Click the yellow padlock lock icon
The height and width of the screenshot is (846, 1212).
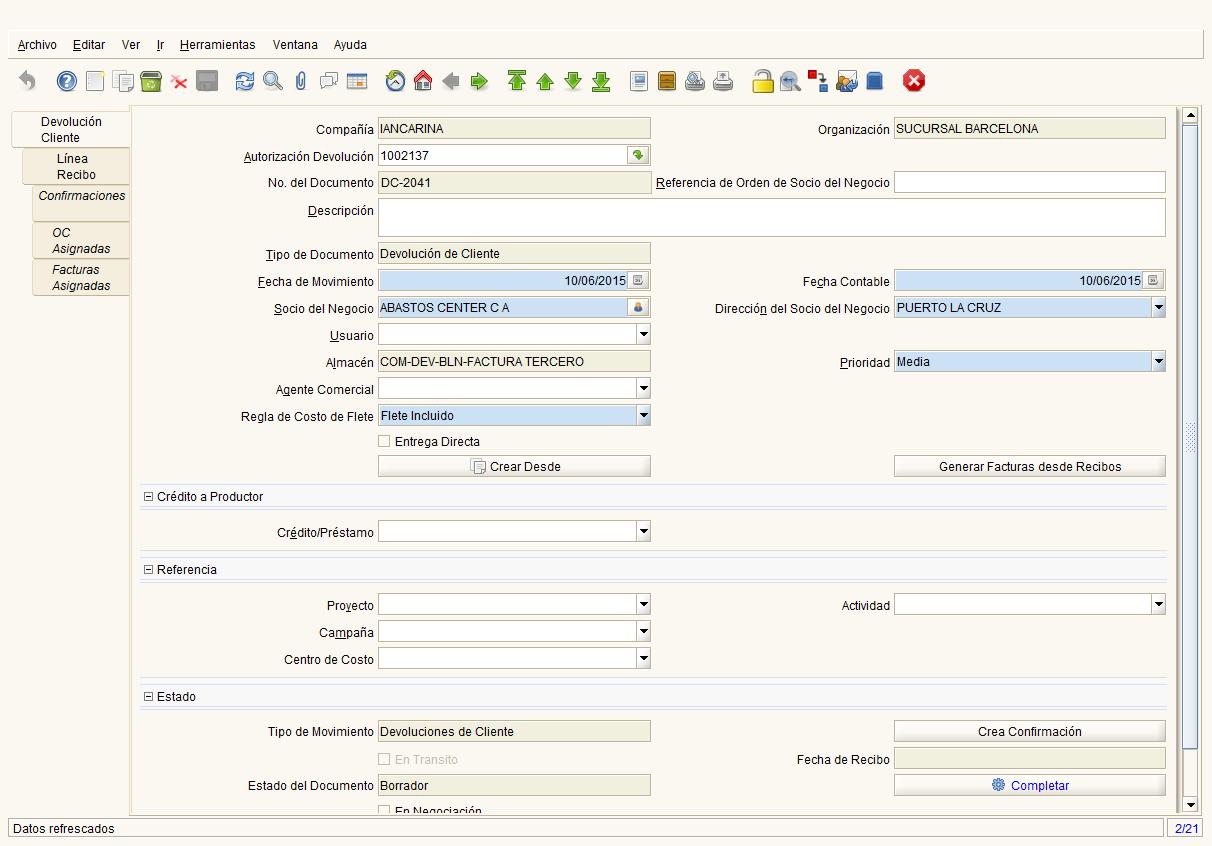763,81
